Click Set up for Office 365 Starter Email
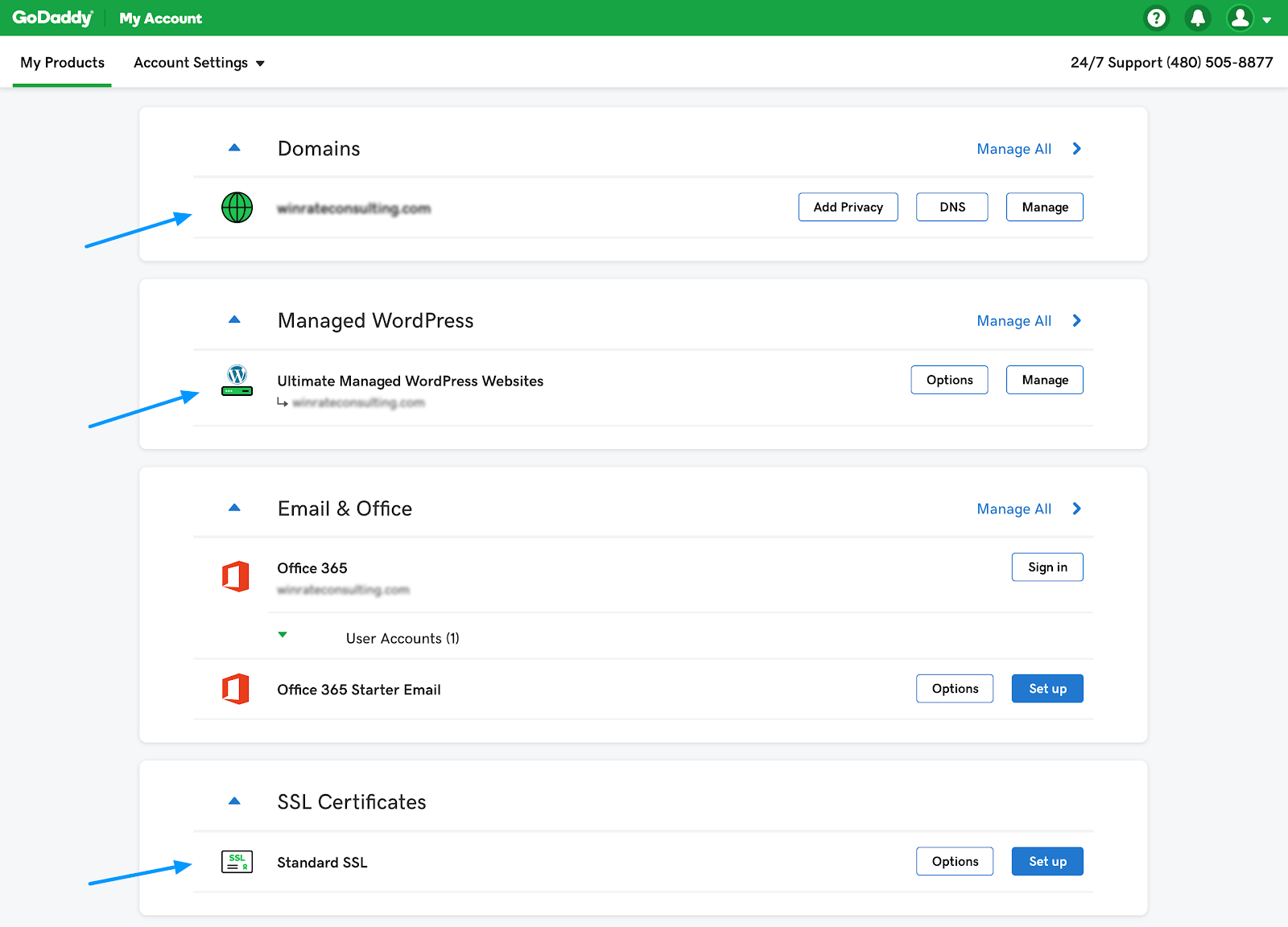Screen dimensions: 1288x927 click(x=1047, y=689)
